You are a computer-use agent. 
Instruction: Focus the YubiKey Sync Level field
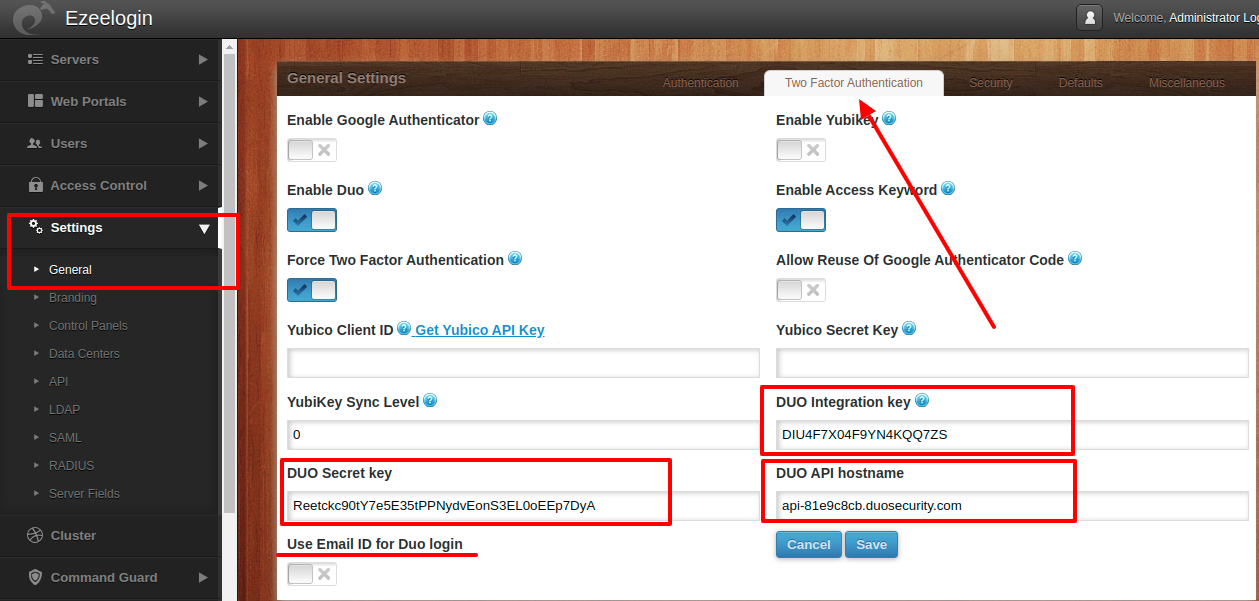click(523, 435)
